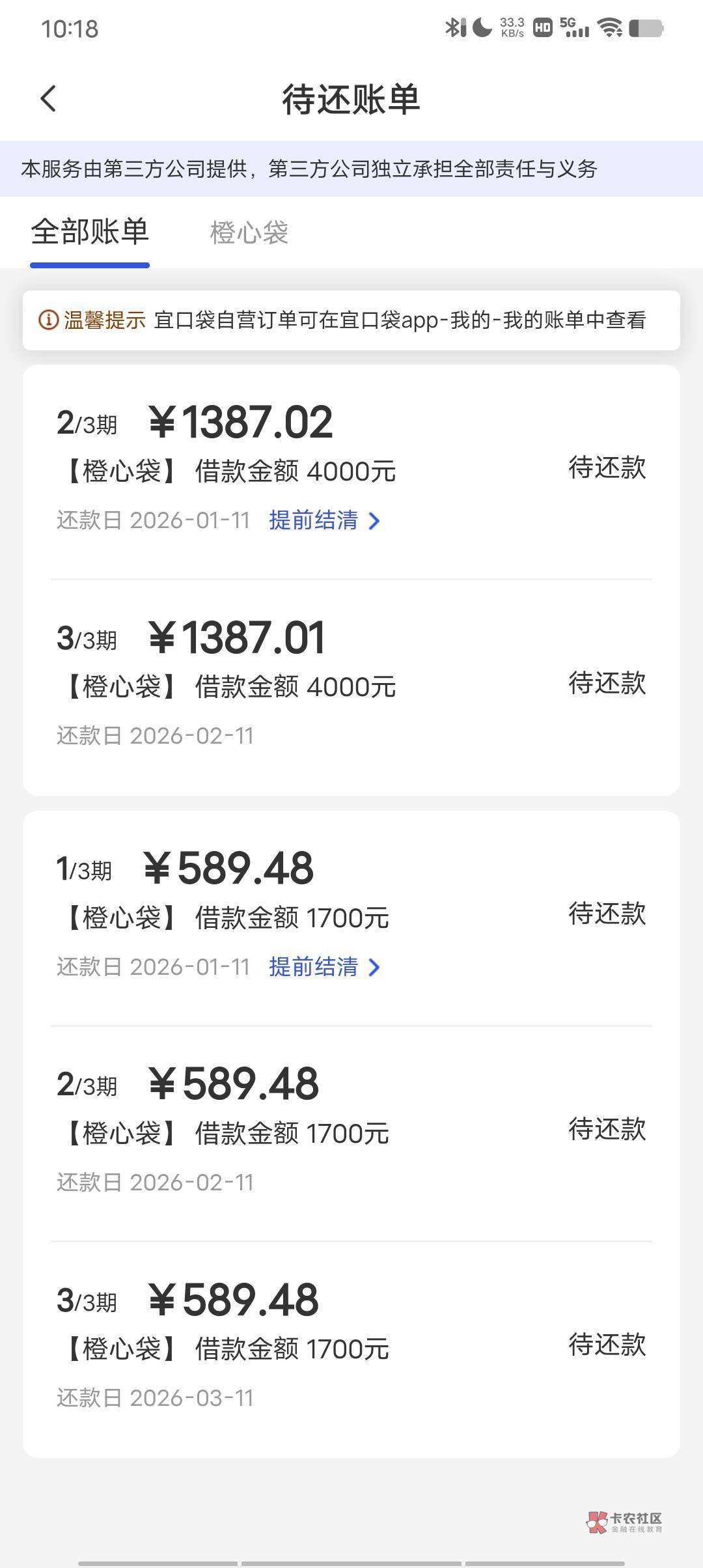The width and height of the screenshot is (703, 1568).
Task: Tap the info icon beside 温馨提示
Action: [x=48, y=320]
